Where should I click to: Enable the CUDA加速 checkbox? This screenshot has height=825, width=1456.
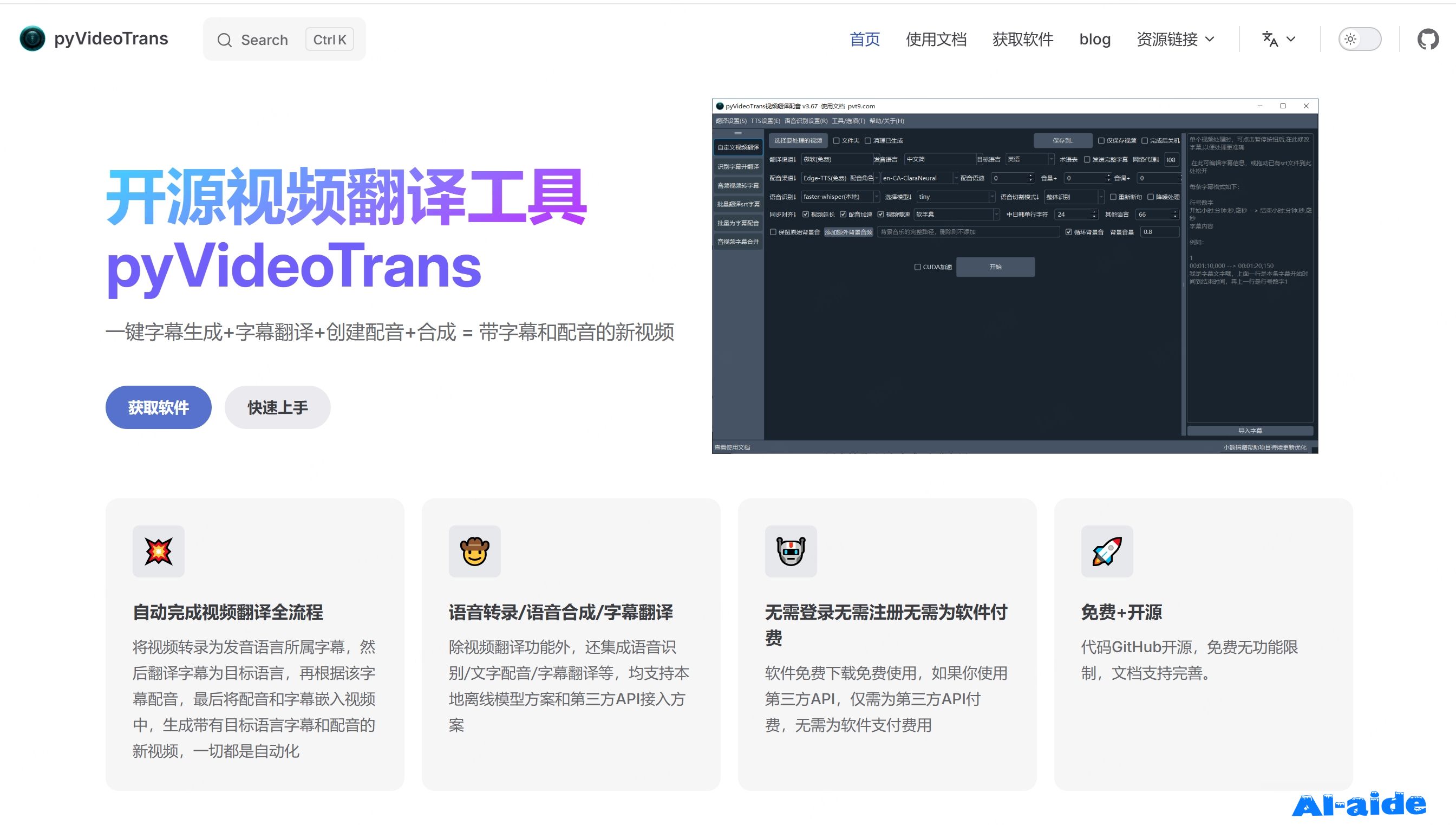pyautogui.click(x=917, y=267)
